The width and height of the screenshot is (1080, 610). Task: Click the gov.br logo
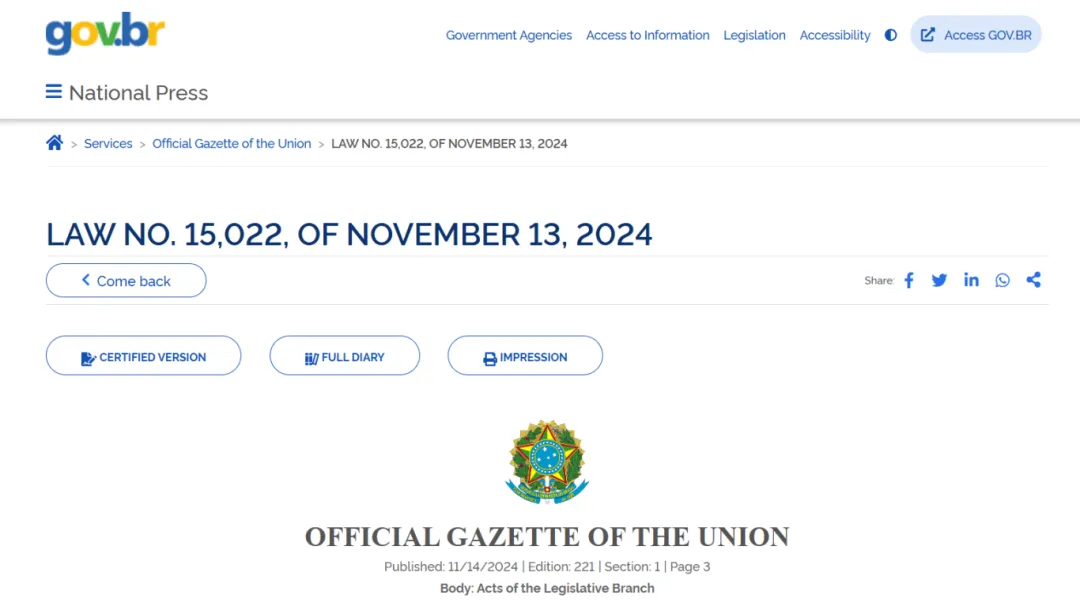click(105, 34)
